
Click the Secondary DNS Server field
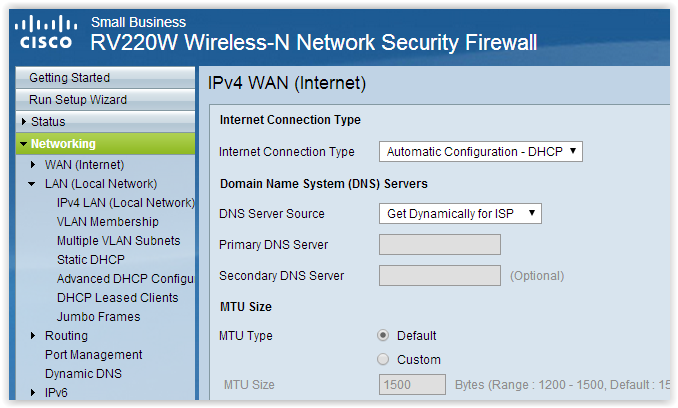[440, 276]
